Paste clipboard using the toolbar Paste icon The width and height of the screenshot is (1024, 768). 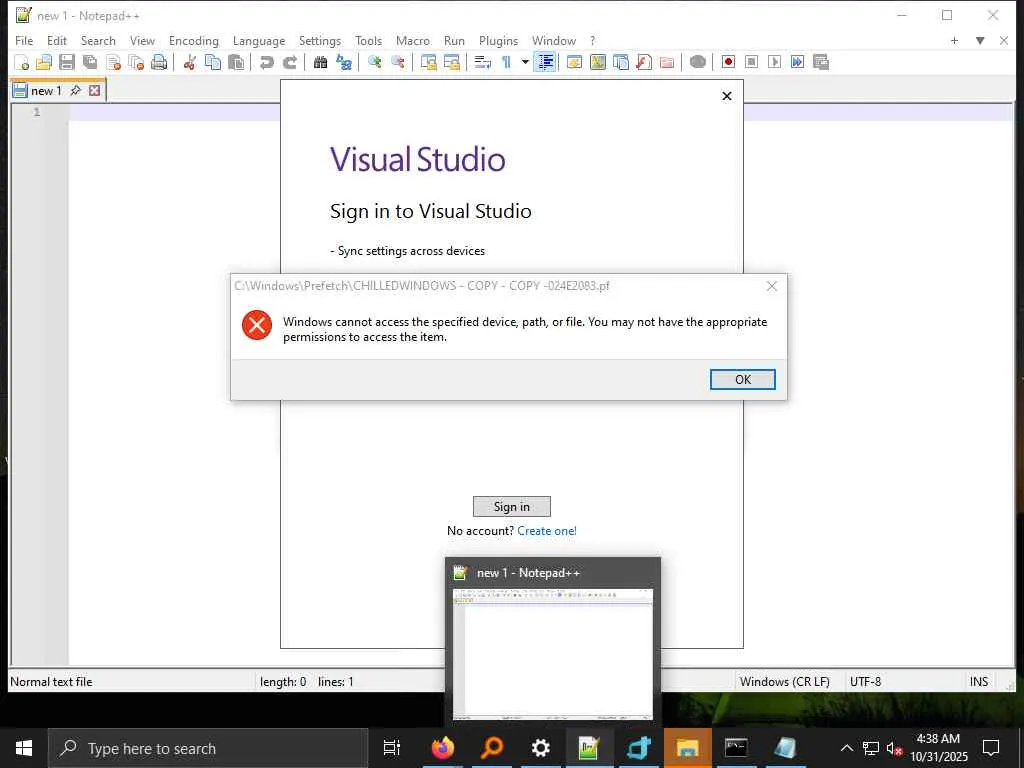point(236,62)
